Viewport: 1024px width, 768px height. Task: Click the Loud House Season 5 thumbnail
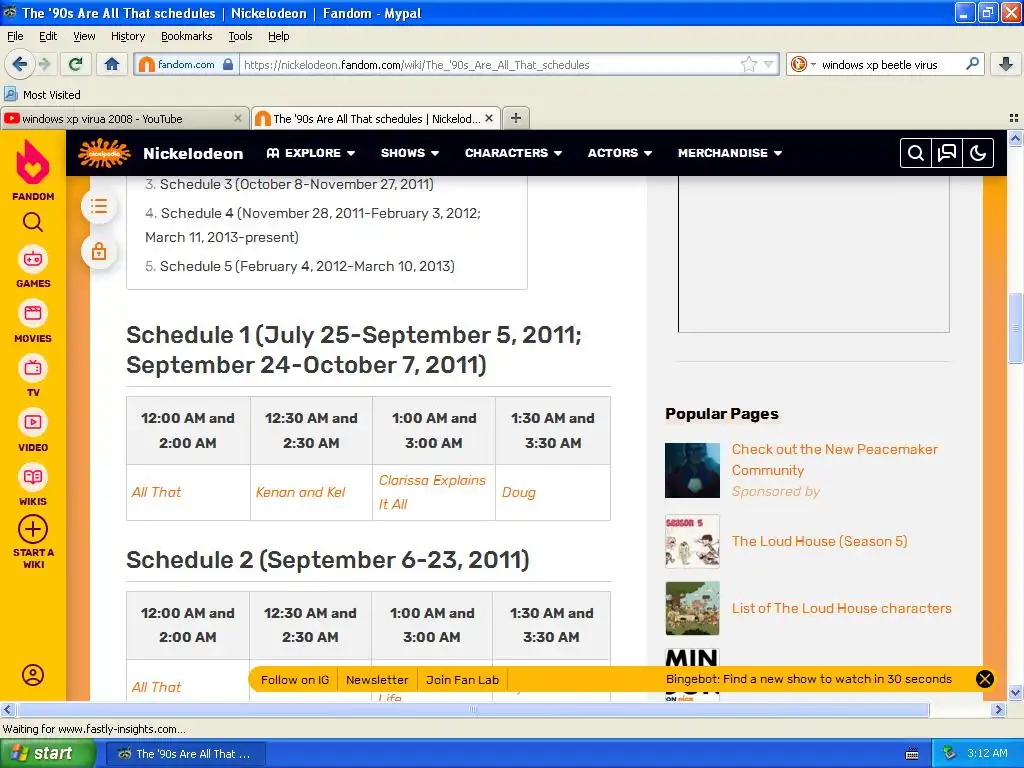pyautogui.click(x=692, y=541)
